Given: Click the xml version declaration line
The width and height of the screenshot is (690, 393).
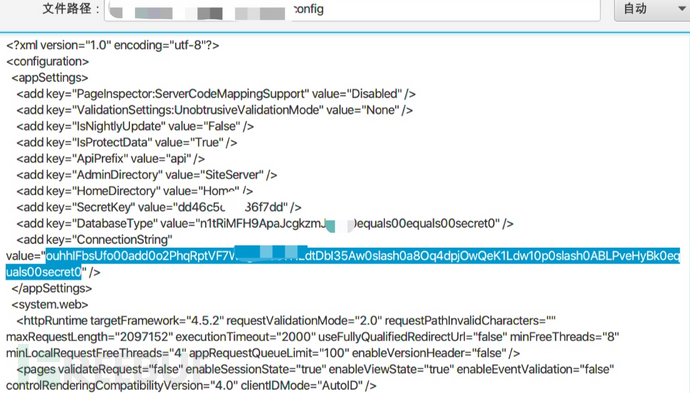Looking at the screenshot, I should (113, 45).
